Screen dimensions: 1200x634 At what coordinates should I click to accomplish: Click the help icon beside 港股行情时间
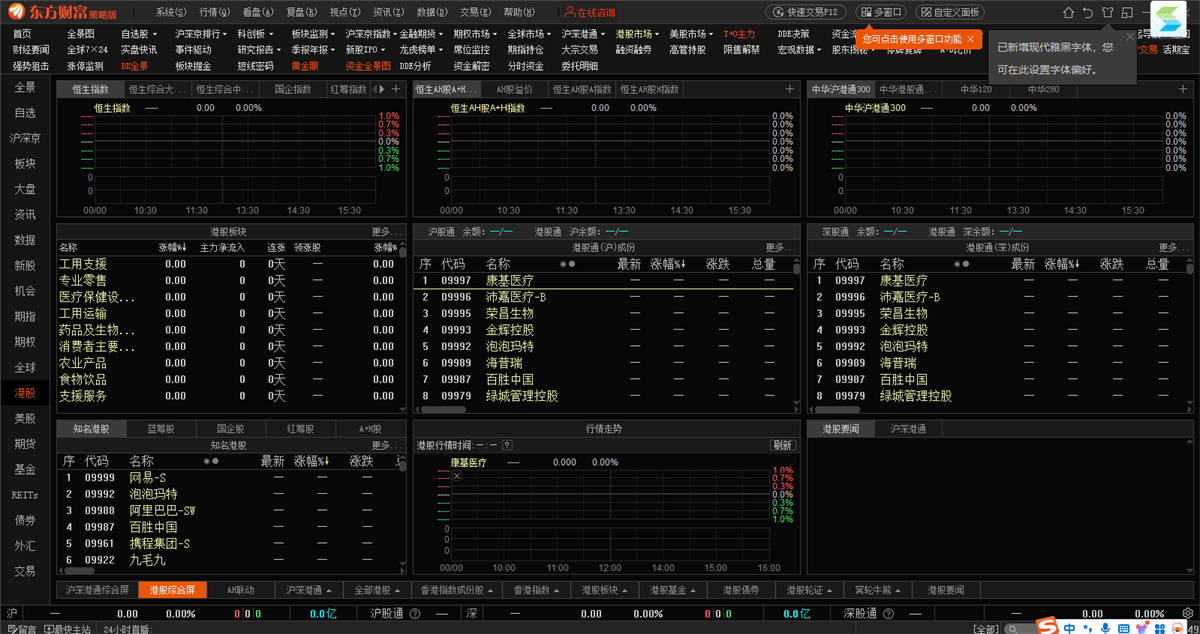[507, 445]
